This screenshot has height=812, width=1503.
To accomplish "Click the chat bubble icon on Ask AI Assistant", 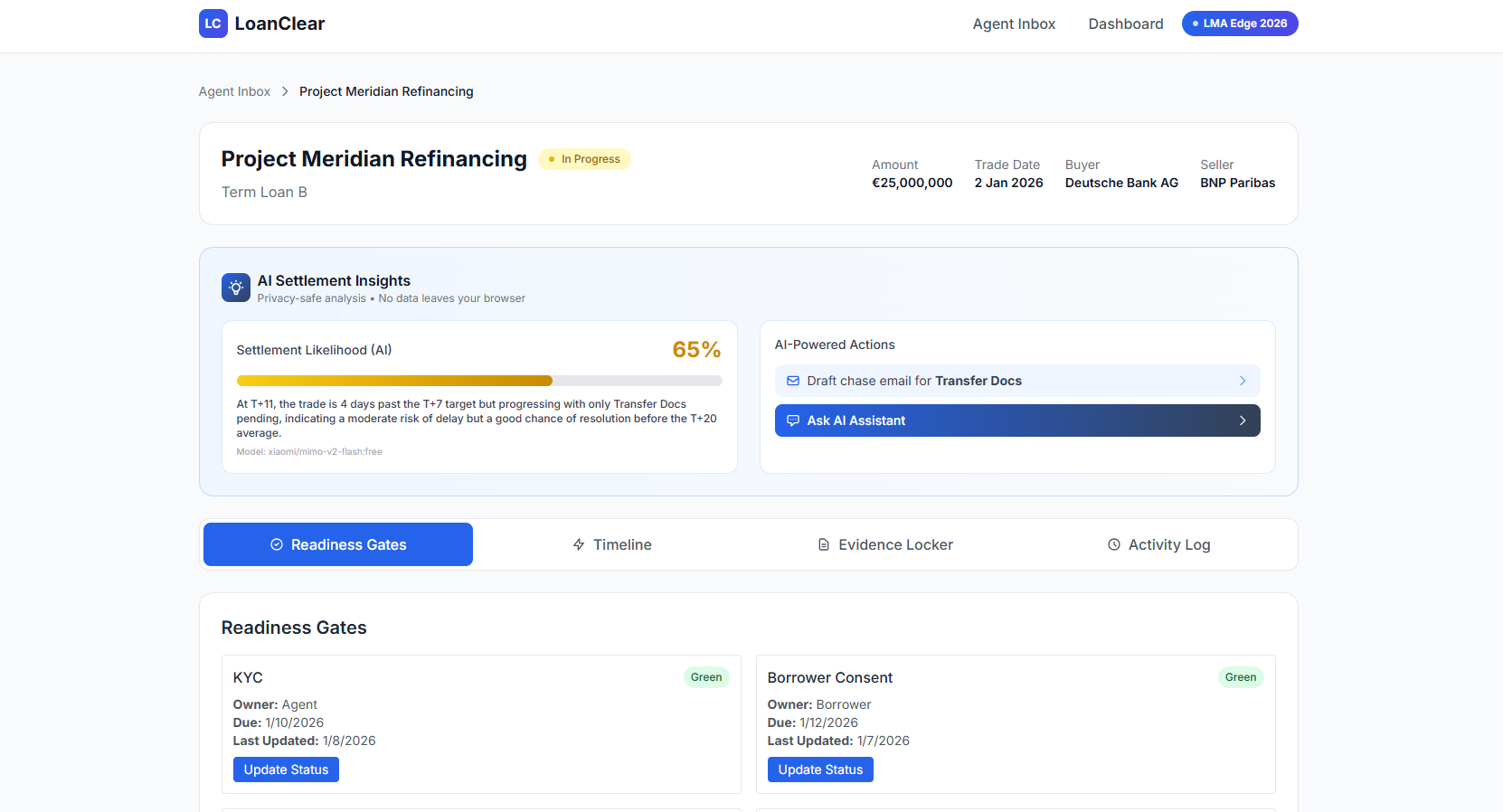I will point(793,420).
